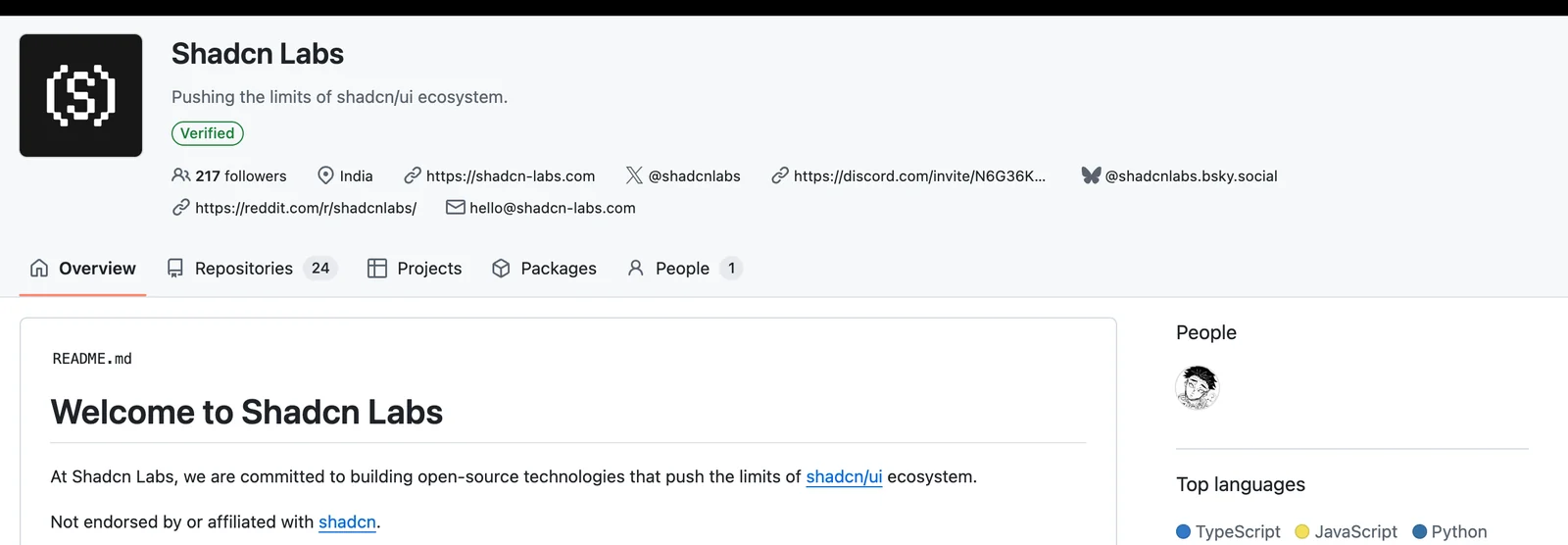Click the yellow JavaScript language dot

[x=1302, y=531]
